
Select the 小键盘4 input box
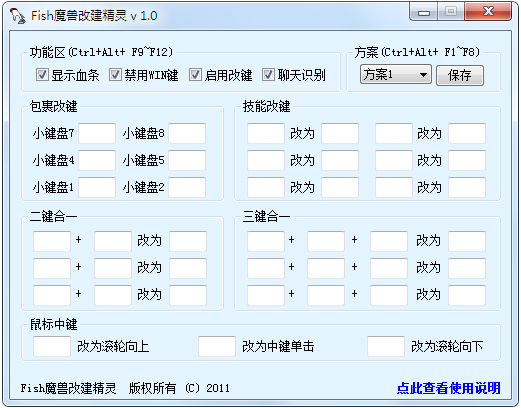tap(97, 160)
